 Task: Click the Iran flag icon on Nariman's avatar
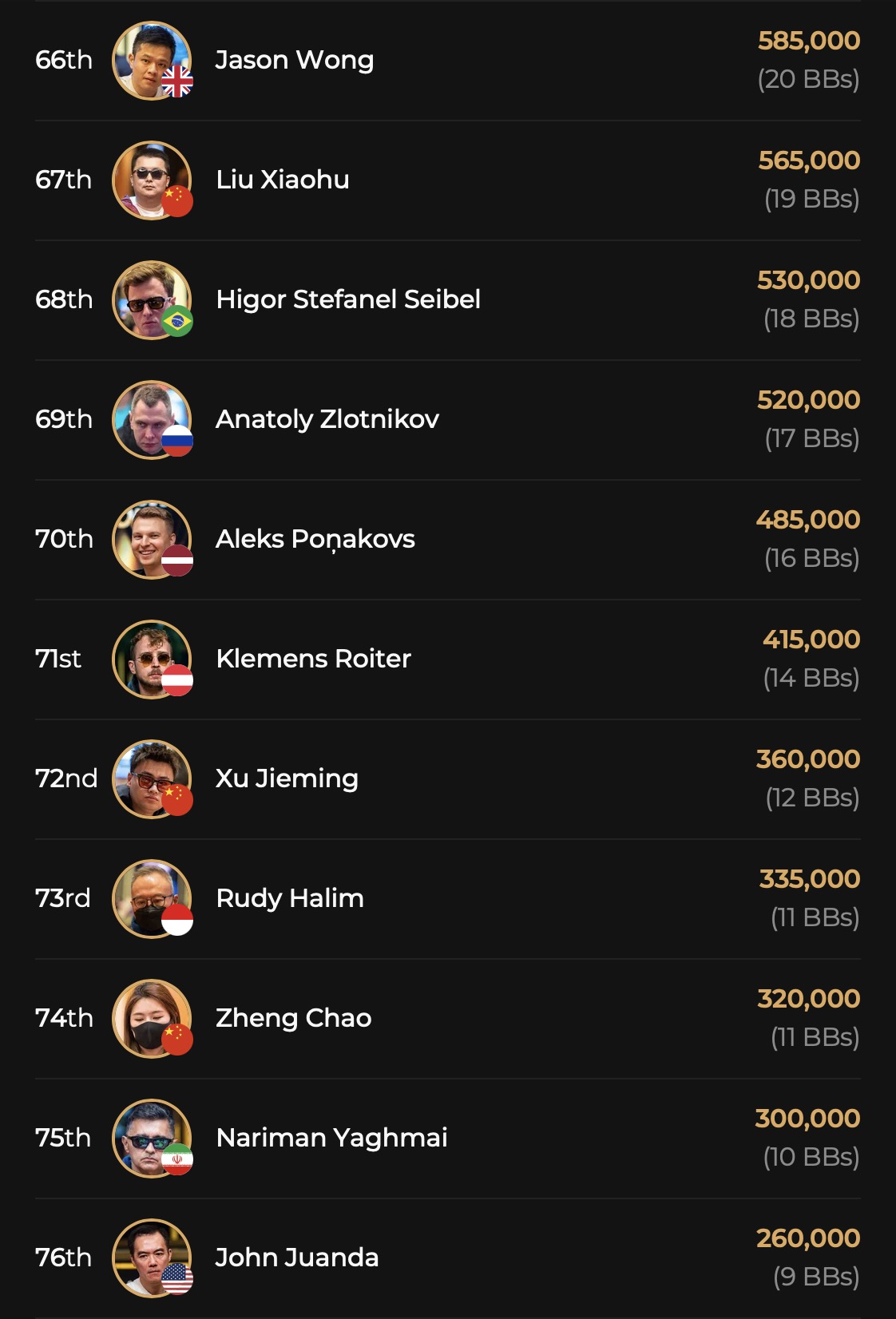coord(177,1159)
